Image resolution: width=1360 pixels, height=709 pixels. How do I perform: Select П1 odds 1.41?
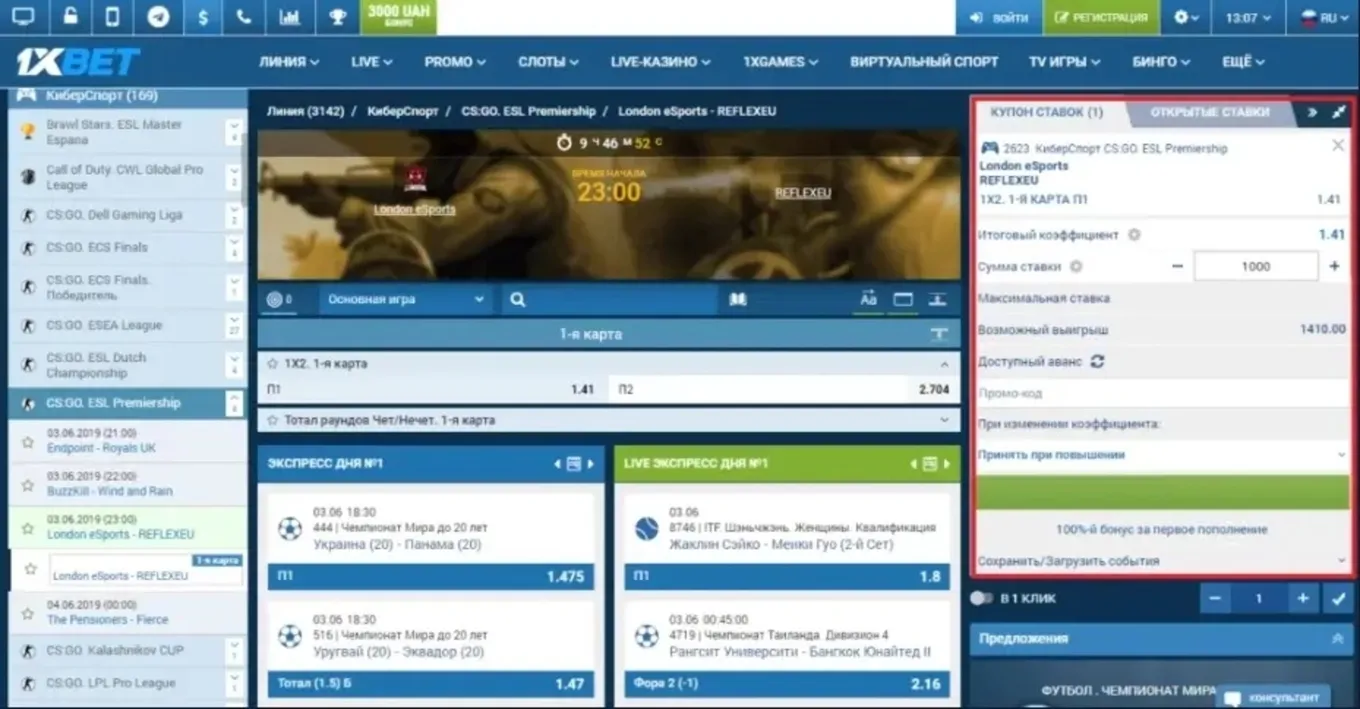pyautogui.click(x=431, y=389)
